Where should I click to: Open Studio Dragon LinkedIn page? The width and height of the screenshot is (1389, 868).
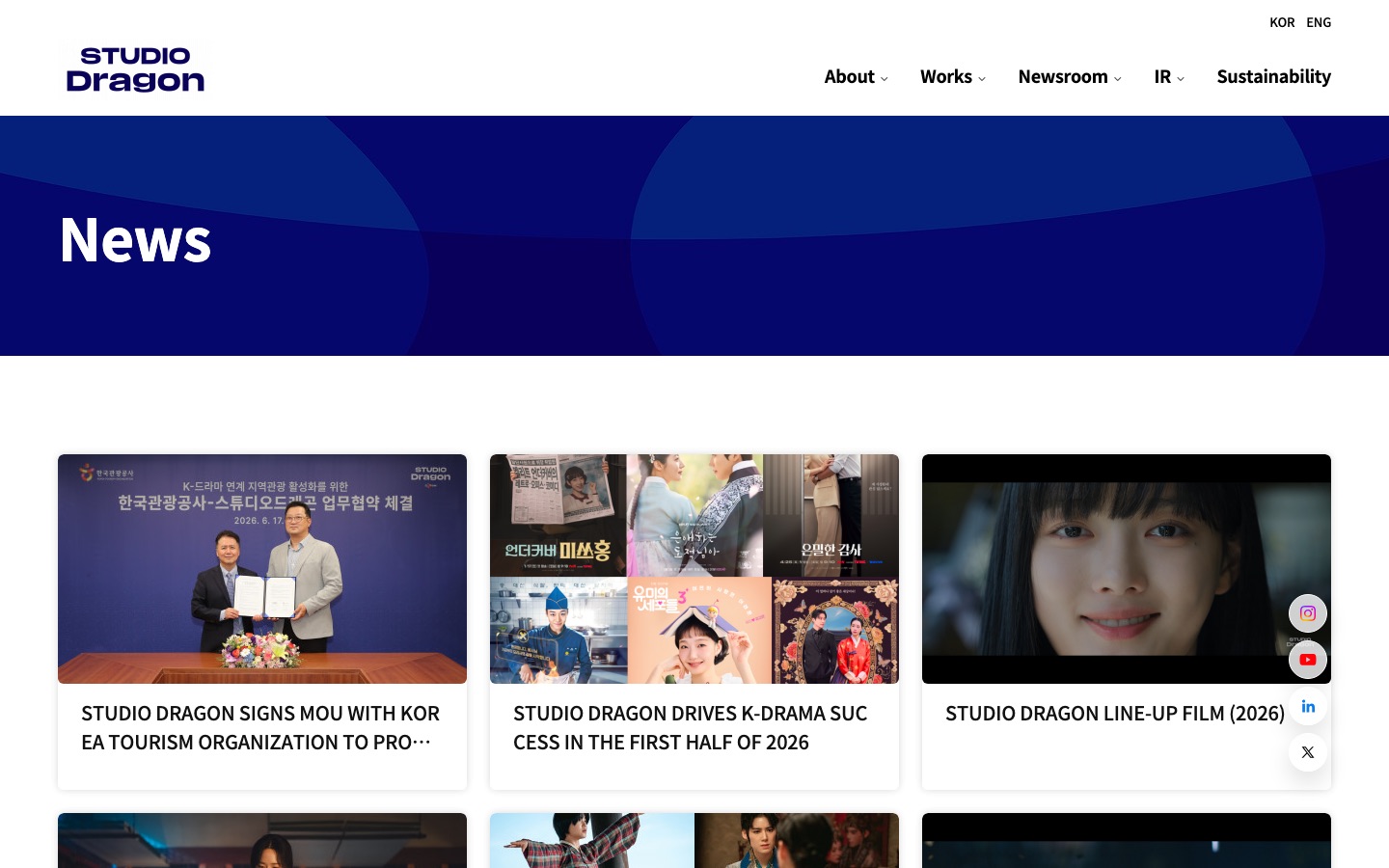pyautogui.click(x=1308, y=706)
